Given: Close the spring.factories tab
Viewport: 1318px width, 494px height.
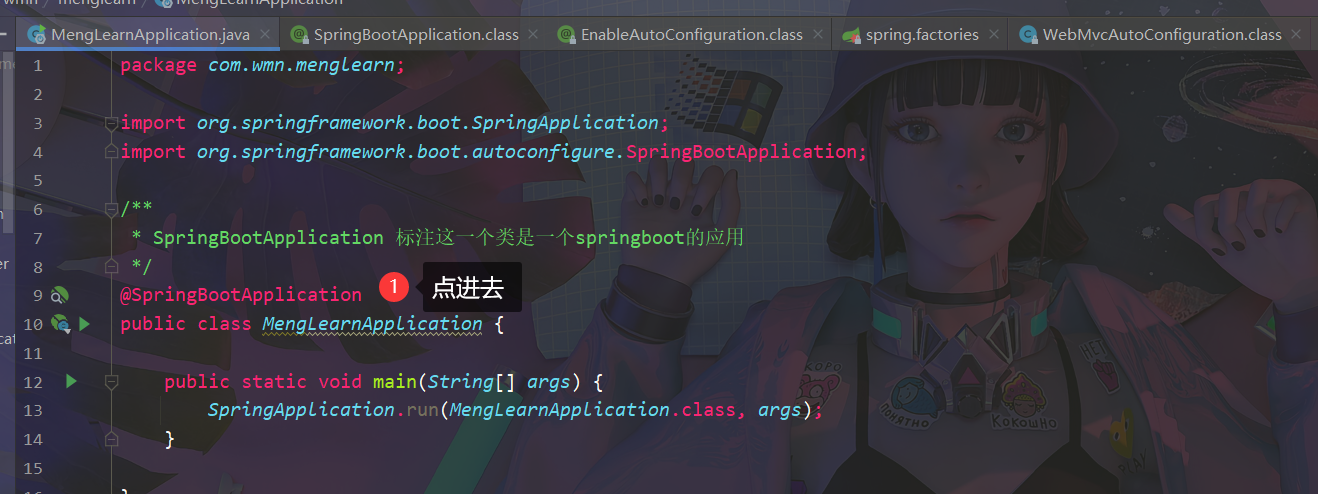Looking at the screenshot, I should click(994, 35).
